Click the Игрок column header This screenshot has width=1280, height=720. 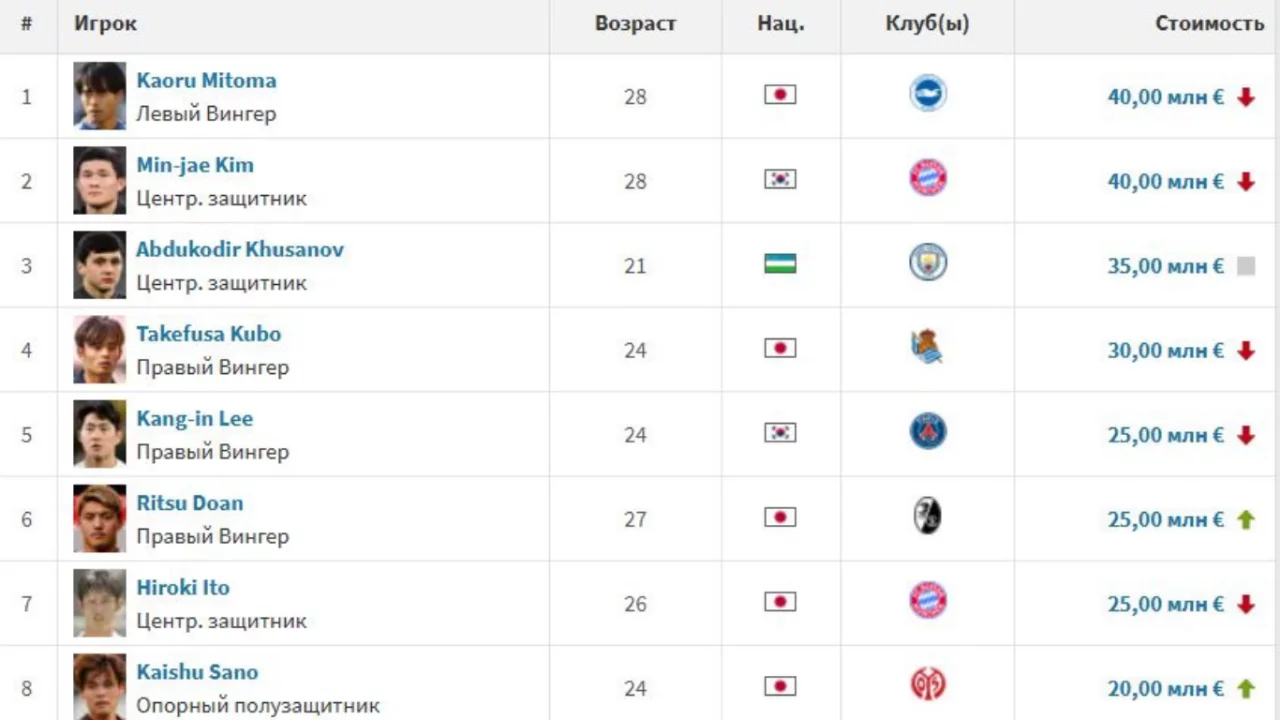point(105,23)
